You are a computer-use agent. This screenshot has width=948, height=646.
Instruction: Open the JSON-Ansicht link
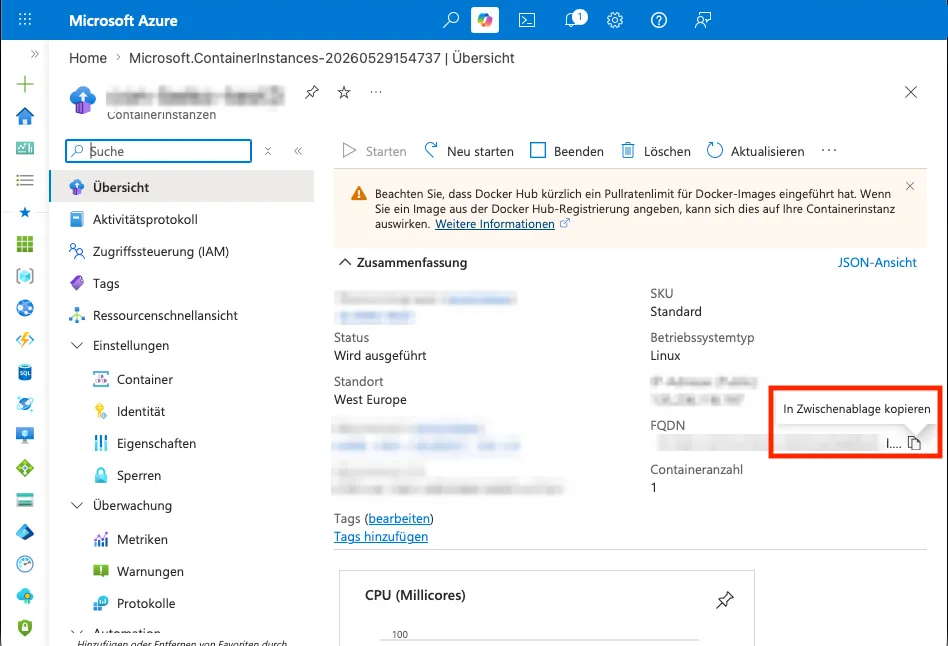click(x=877, y=263)
